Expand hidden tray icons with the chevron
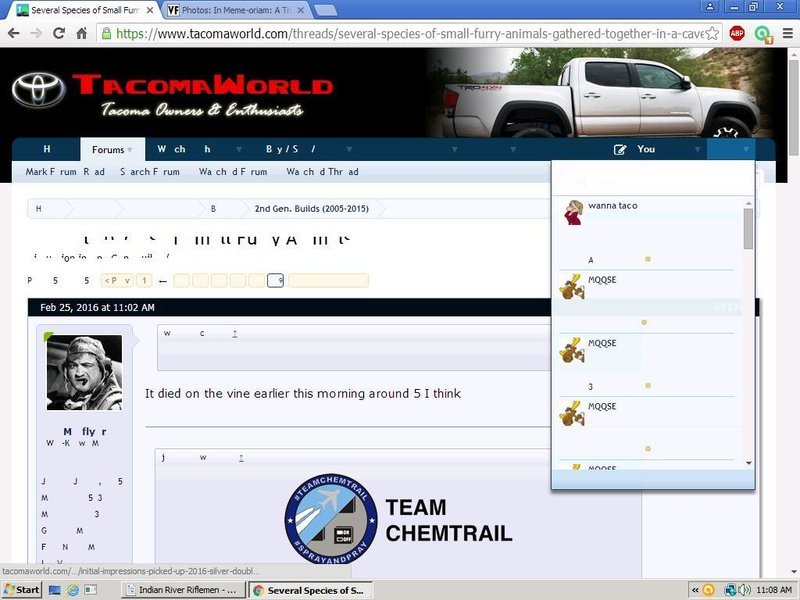The width and height of the screenshot is (800, 600). (695, 590)
